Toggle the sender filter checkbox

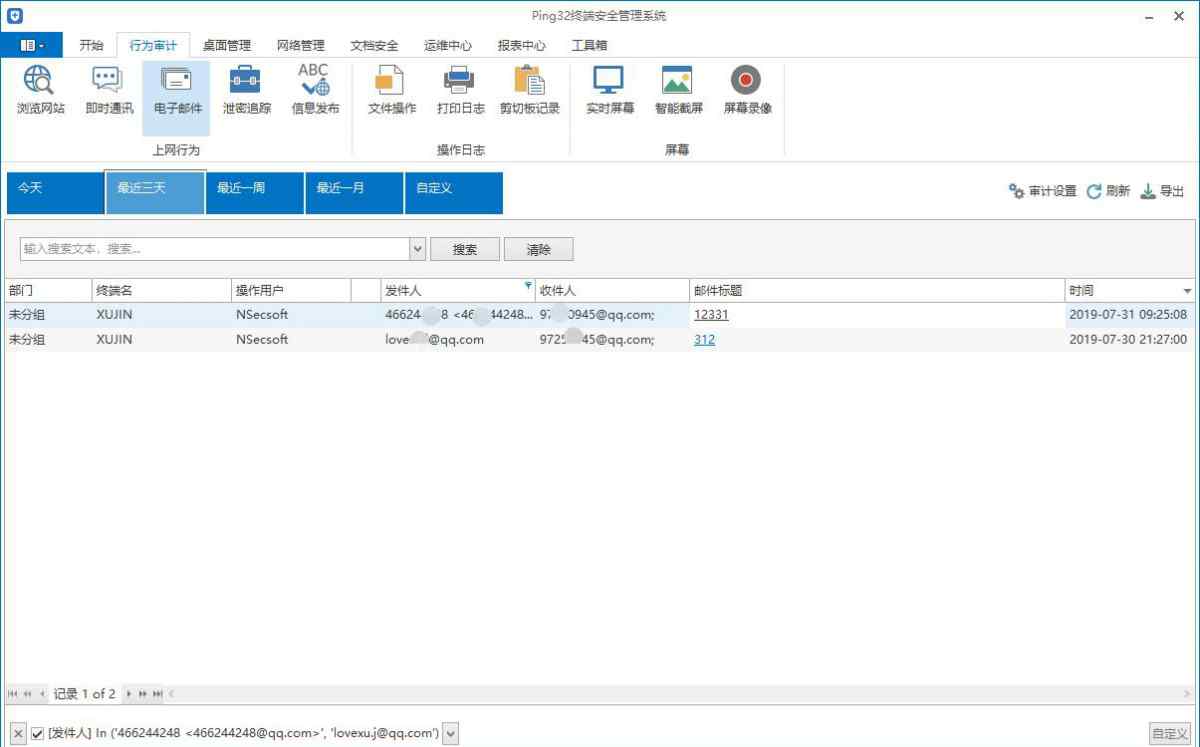click(37, 734)
